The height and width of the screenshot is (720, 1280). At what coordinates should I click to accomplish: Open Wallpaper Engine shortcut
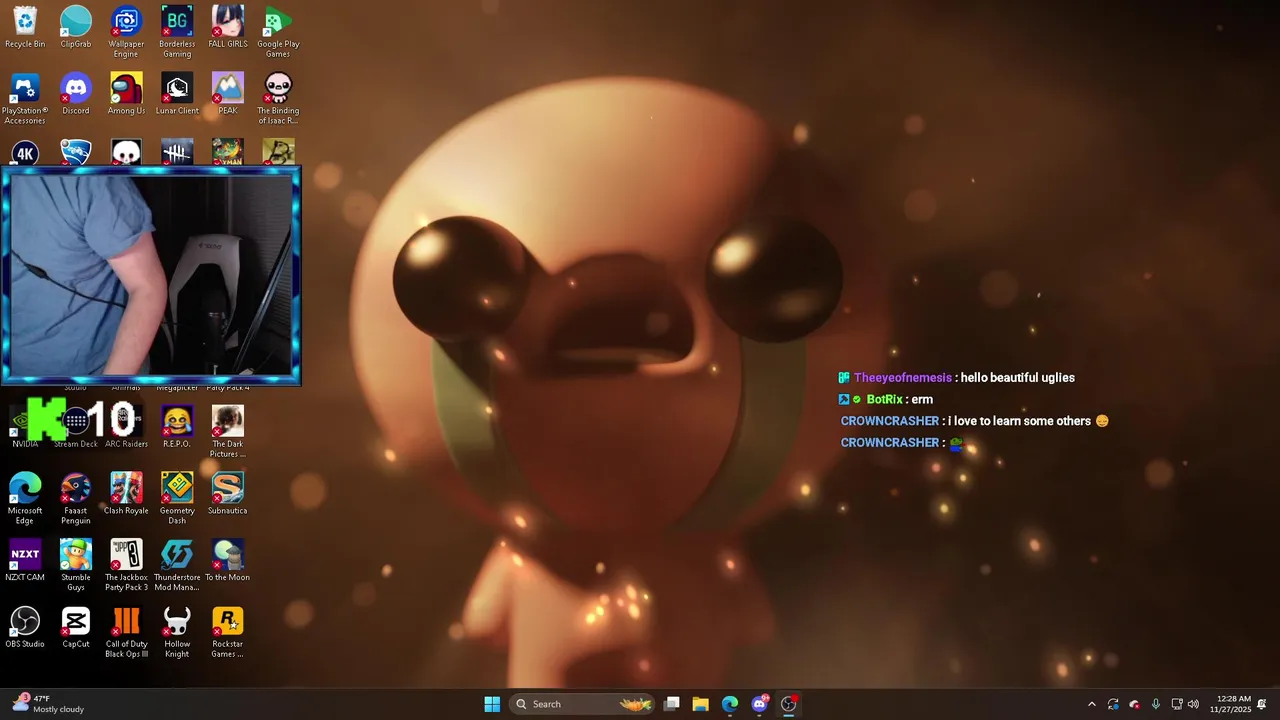pos(126,31)
